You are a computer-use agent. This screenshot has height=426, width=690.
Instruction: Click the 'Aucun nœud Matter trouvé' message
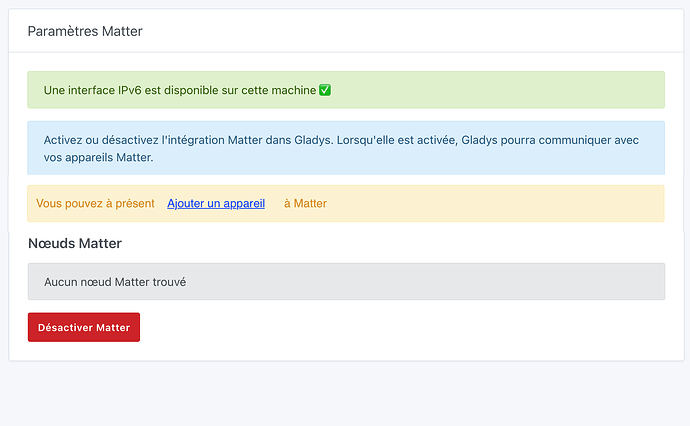click(115, 282)
